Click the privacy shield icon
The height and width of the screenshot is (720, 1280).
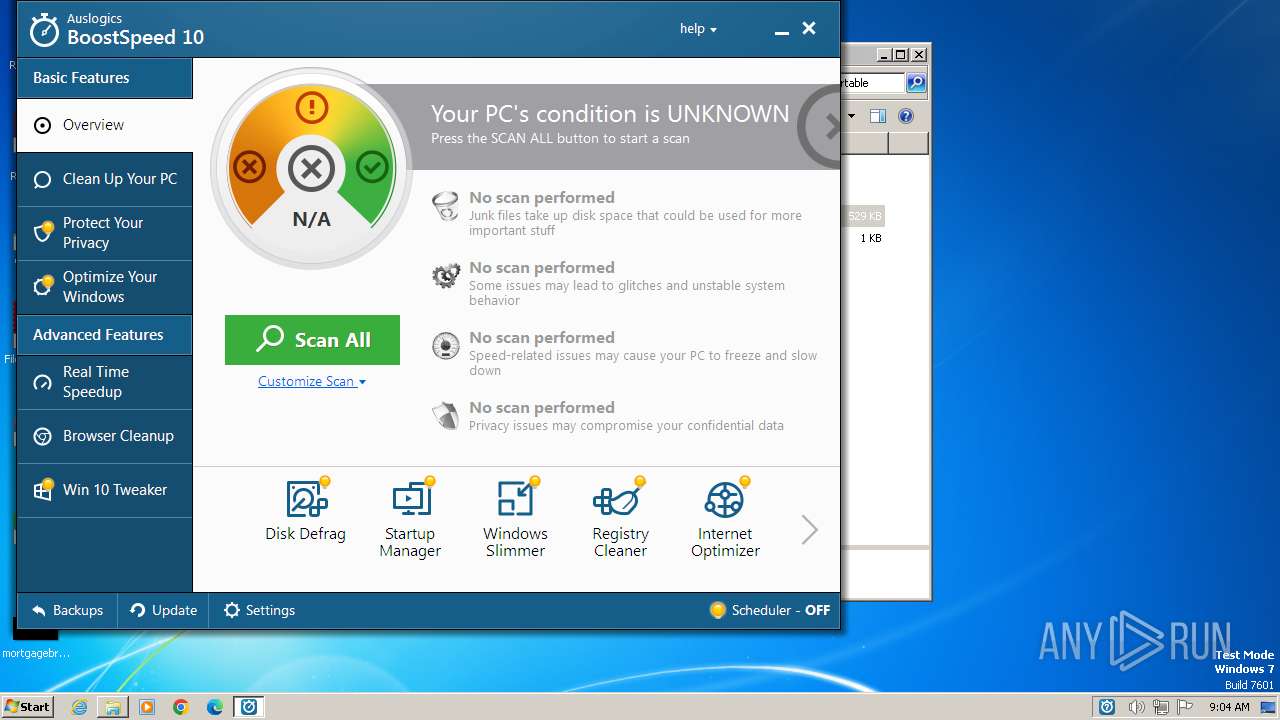point(445,416)
